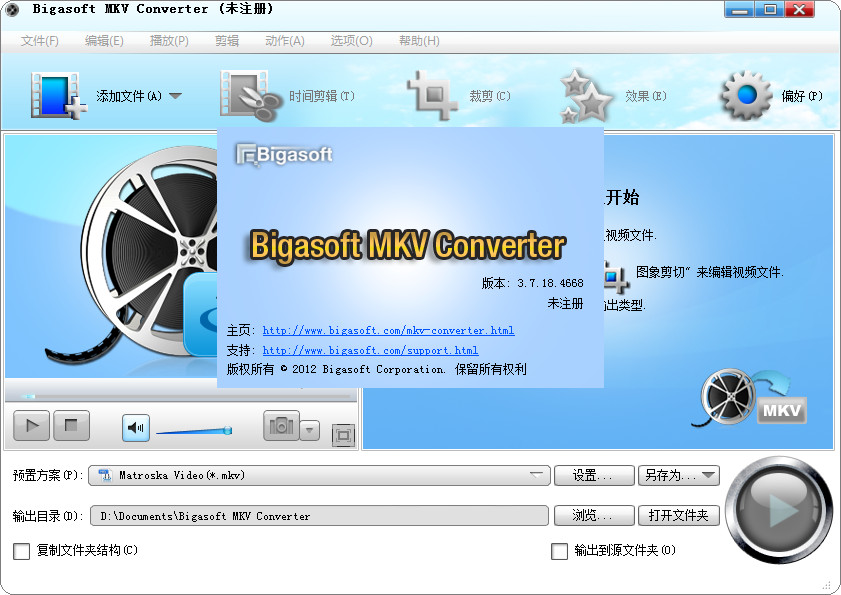The height and width of the screenshot is (595, 841).
Task: Toggle full screen preview icon
Action: point(343,435)
